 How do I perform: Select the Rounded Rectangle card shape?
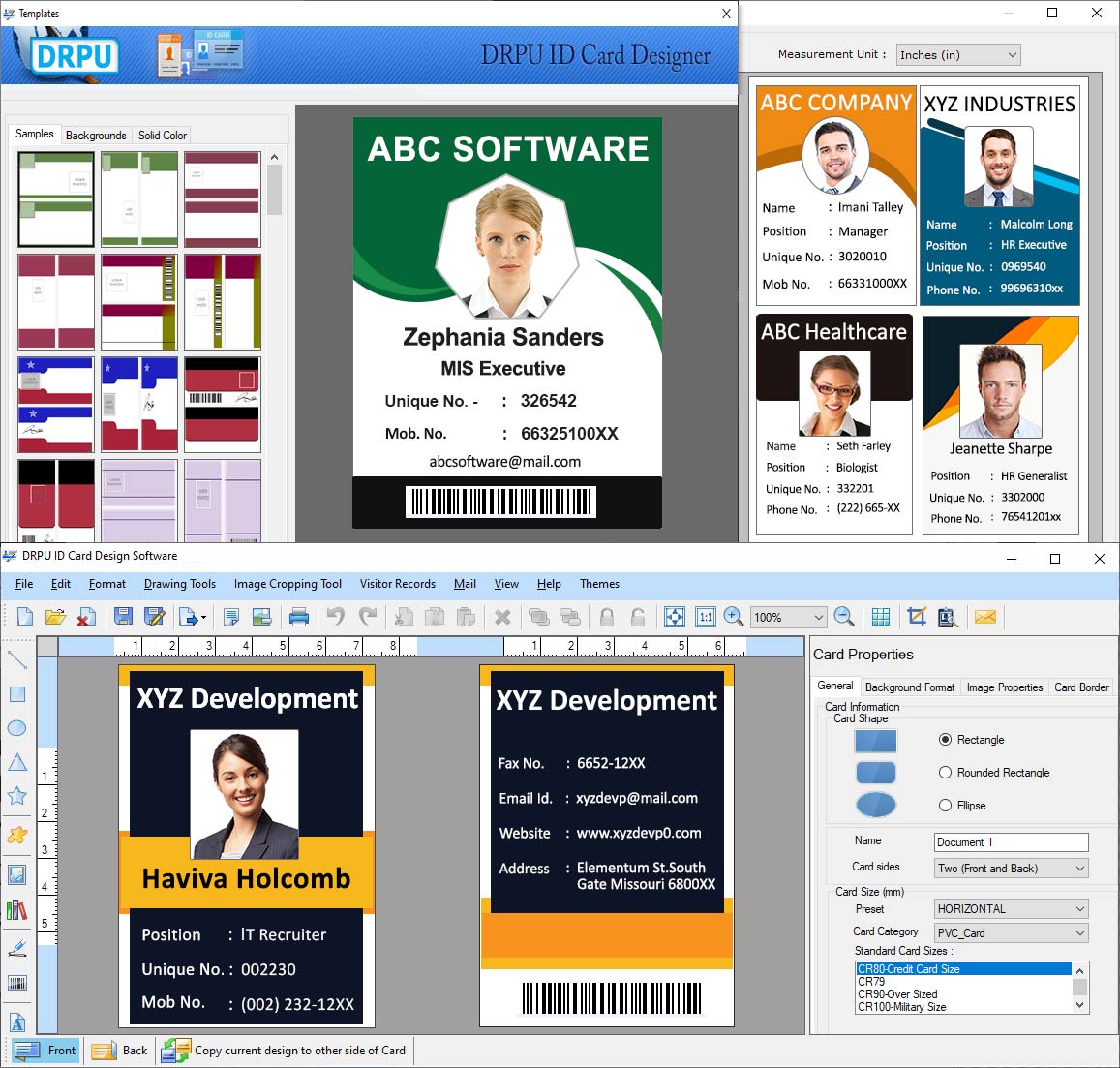(x=946, y=772)
